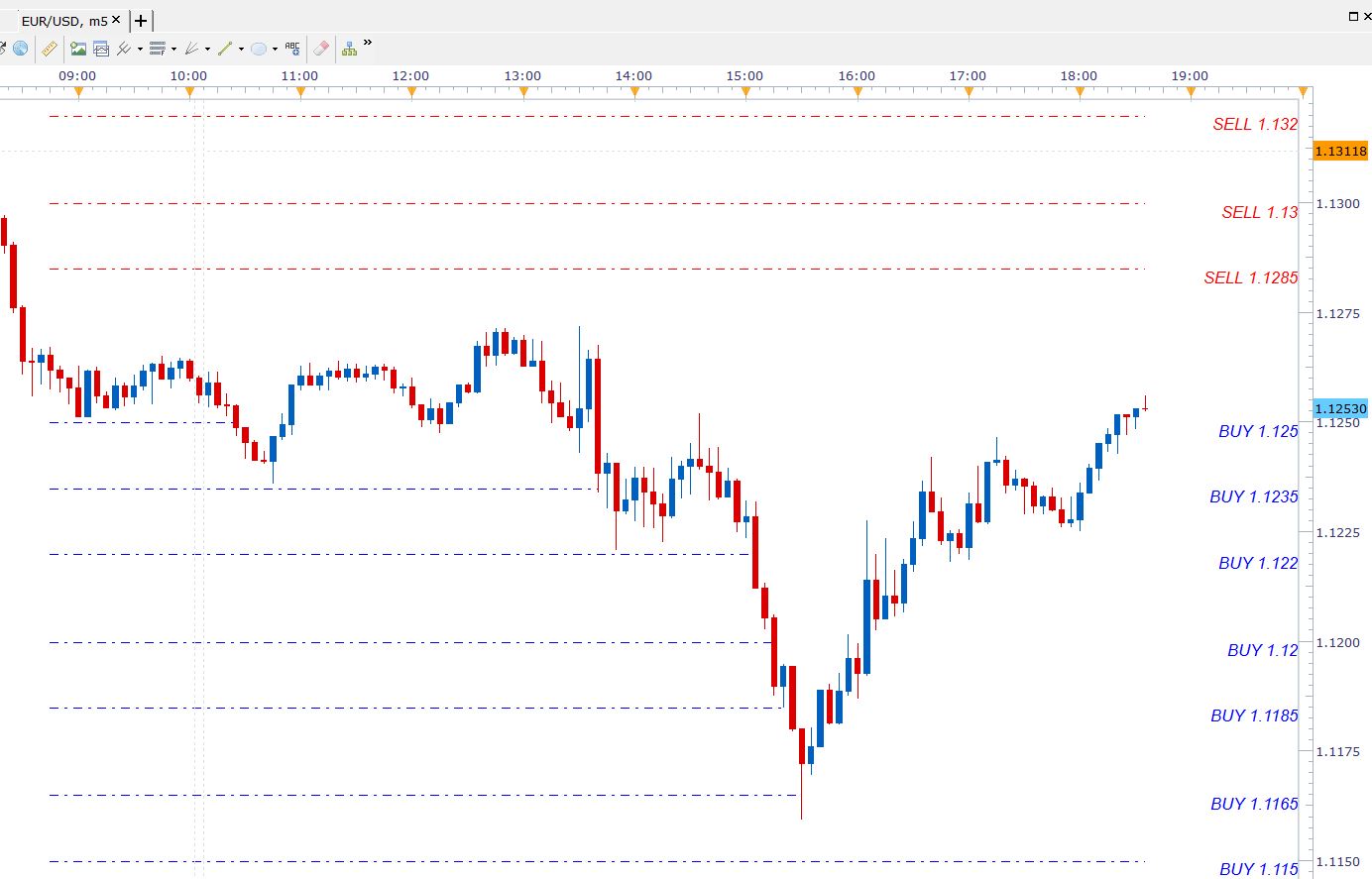Click the BUY 1.1165 order label
Screen dimensions: 1372x879
point(1254,804)
